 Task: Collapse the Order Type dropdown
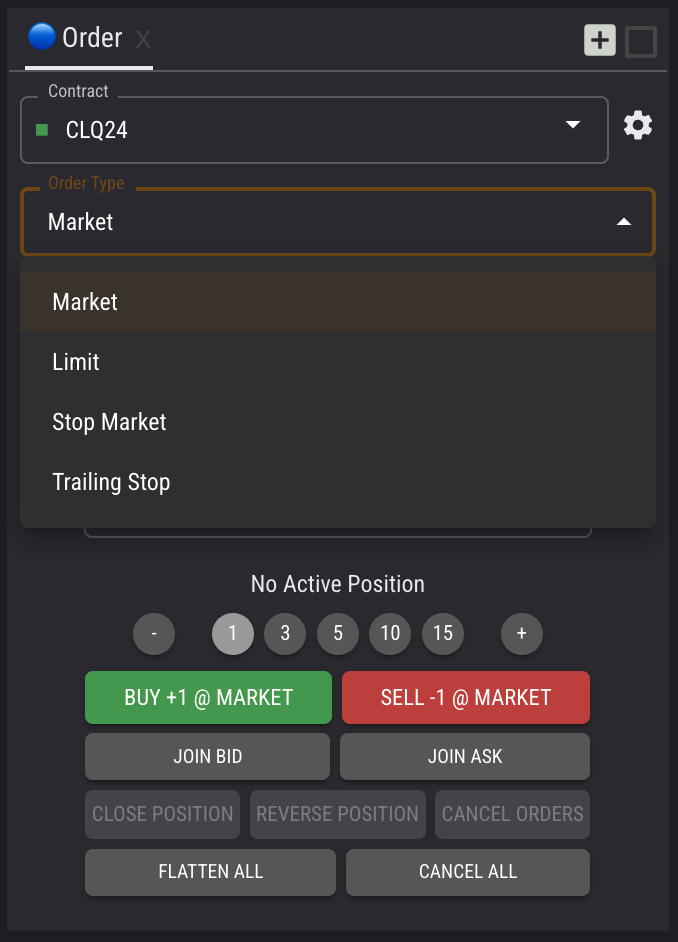click(624, 222)
